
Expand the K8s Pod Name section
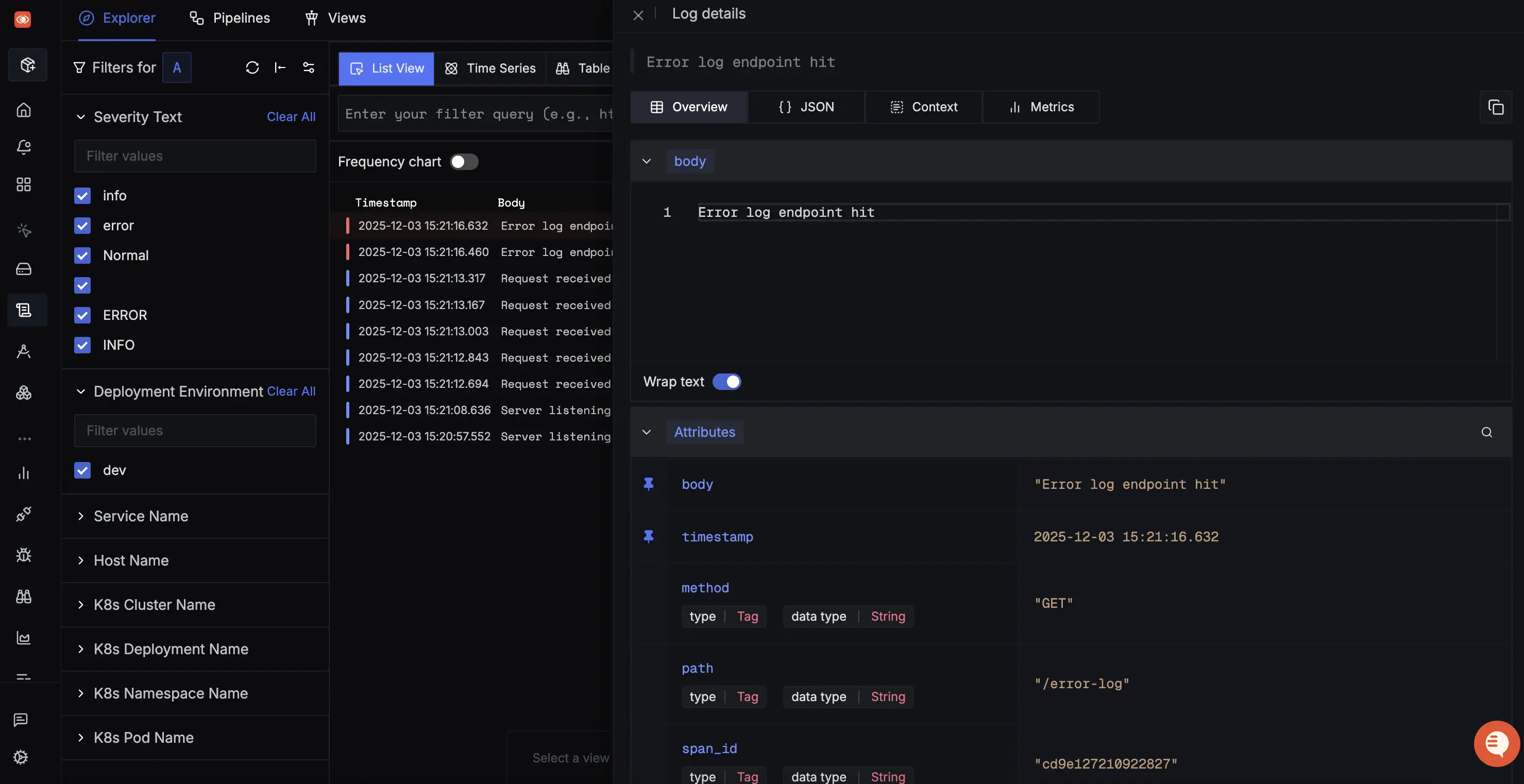pos(81,738)
